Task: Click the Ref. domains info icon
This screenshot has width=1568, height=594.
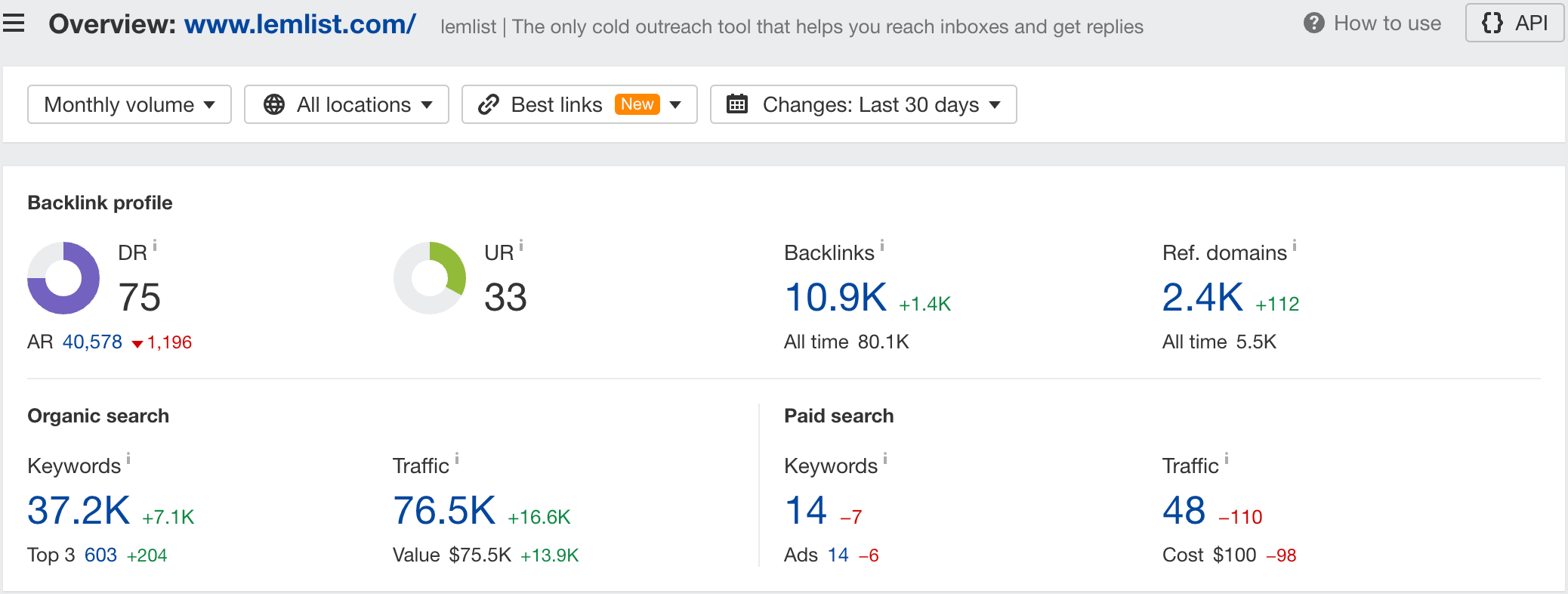Action: [x=1295, y=246]
